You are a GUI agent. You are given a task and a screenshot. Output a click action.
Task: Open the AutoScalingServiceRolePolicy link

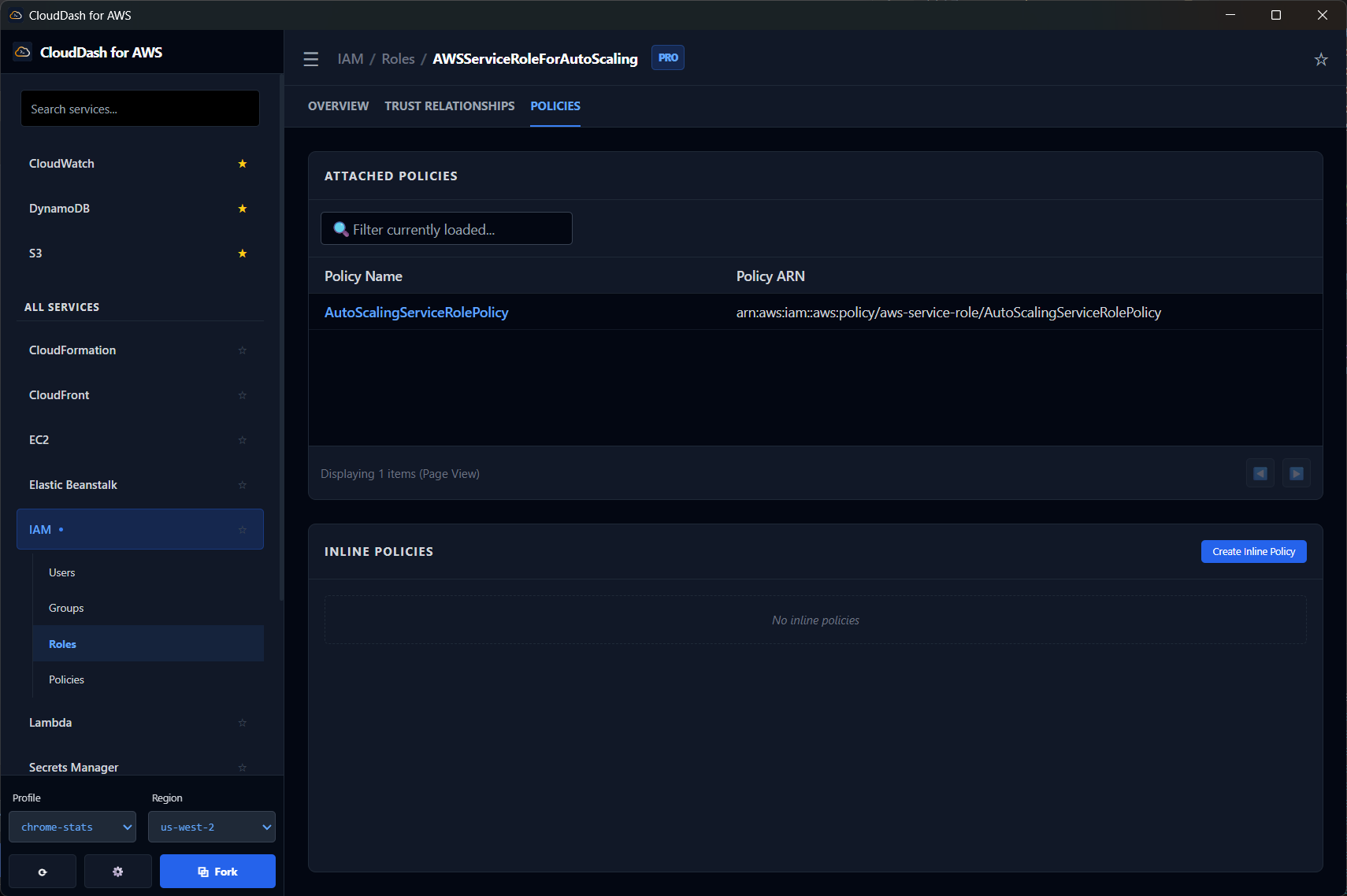click(416, 313)
